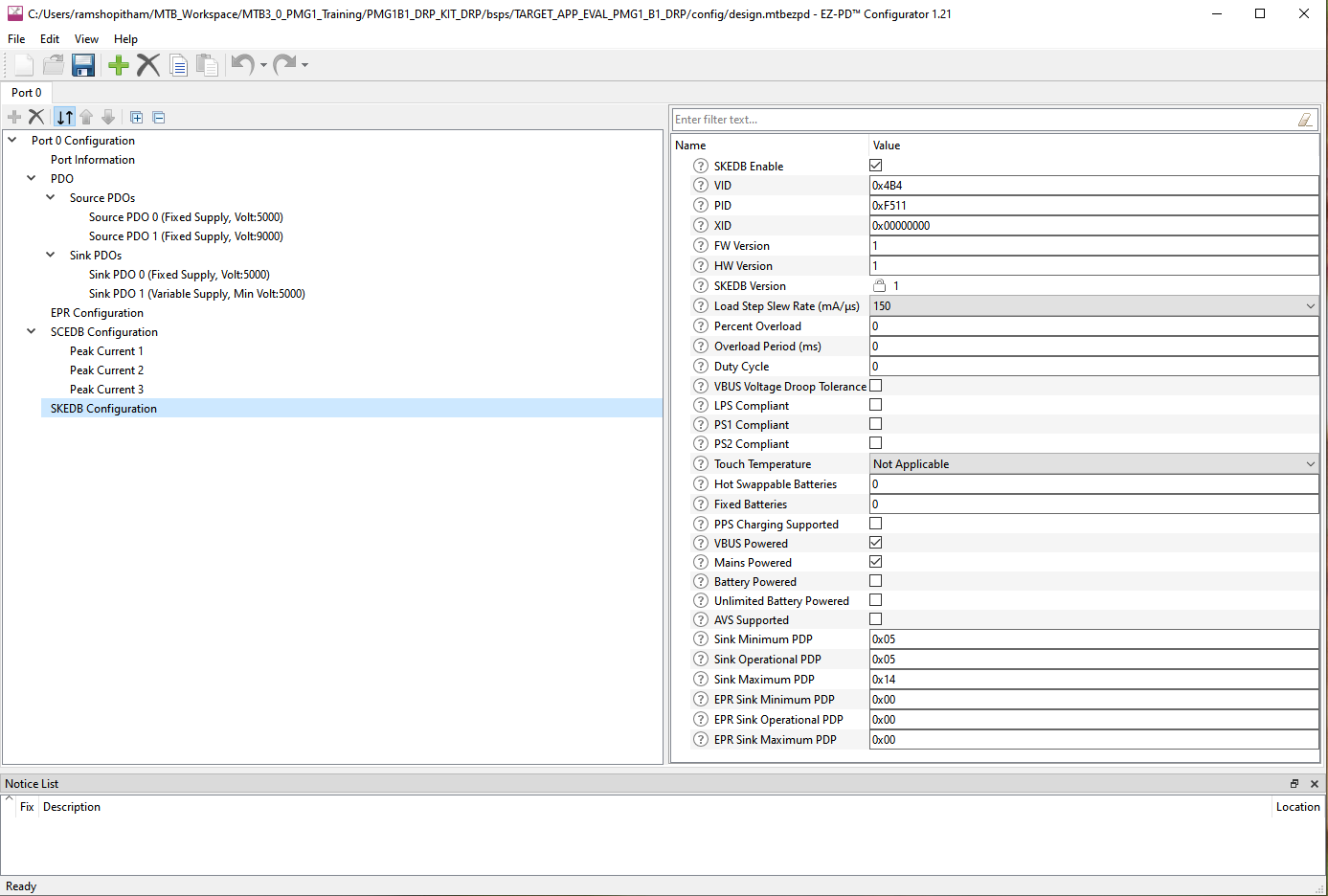Viewport: 1328px width, 896px height.
Task: Click the small plus icon above tree
Action: point(14,117)
